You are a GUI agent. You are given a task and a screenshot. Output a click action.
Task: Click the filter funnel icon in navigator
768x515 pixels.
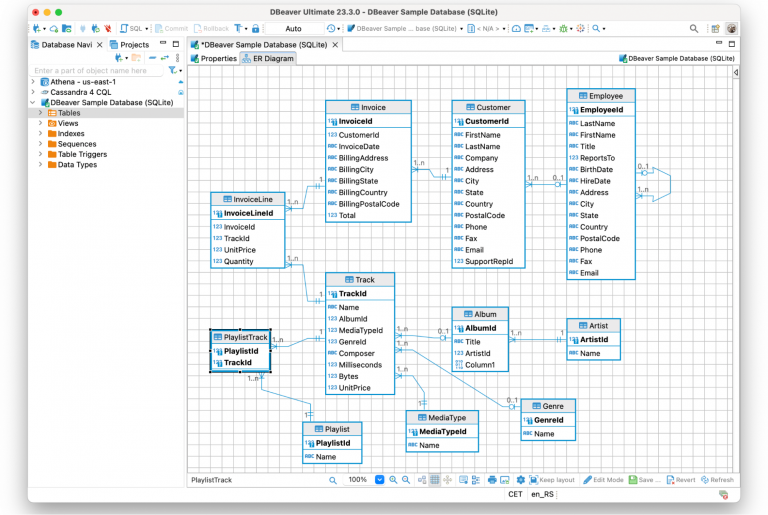pyautogui.click(x=172, y=71)
